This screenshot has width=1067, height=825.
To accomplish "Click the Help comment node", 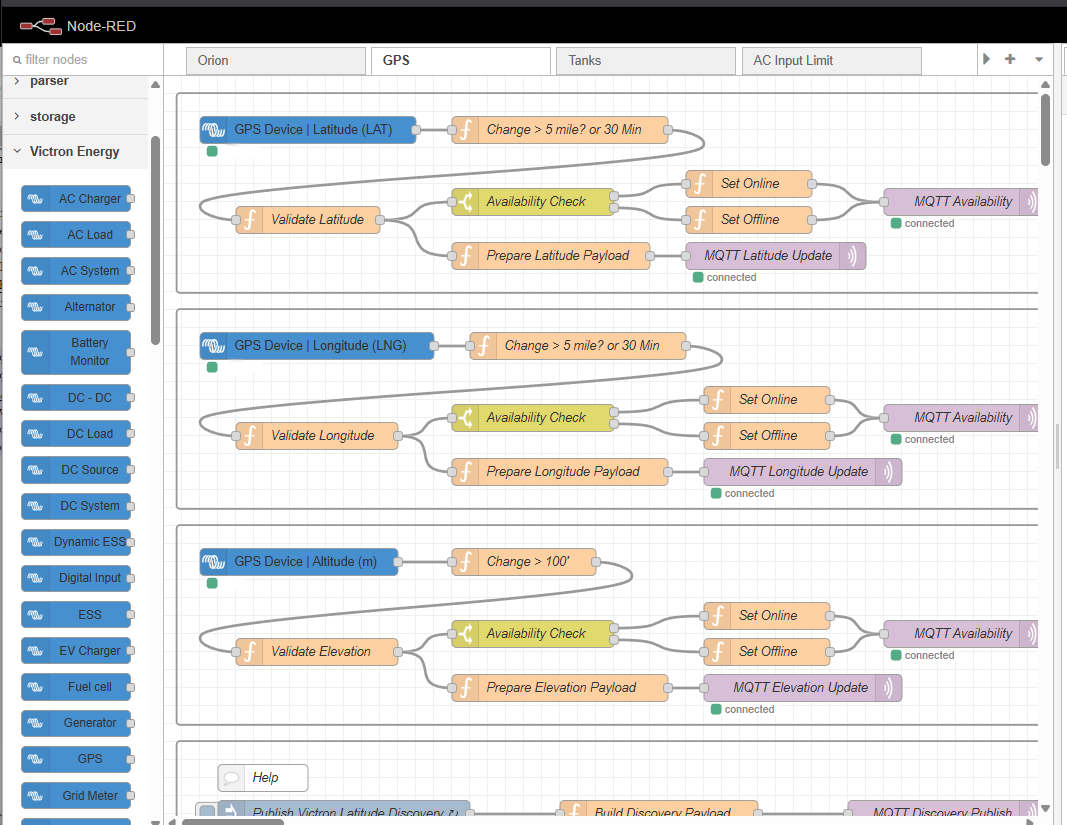I will coord(263,778).
